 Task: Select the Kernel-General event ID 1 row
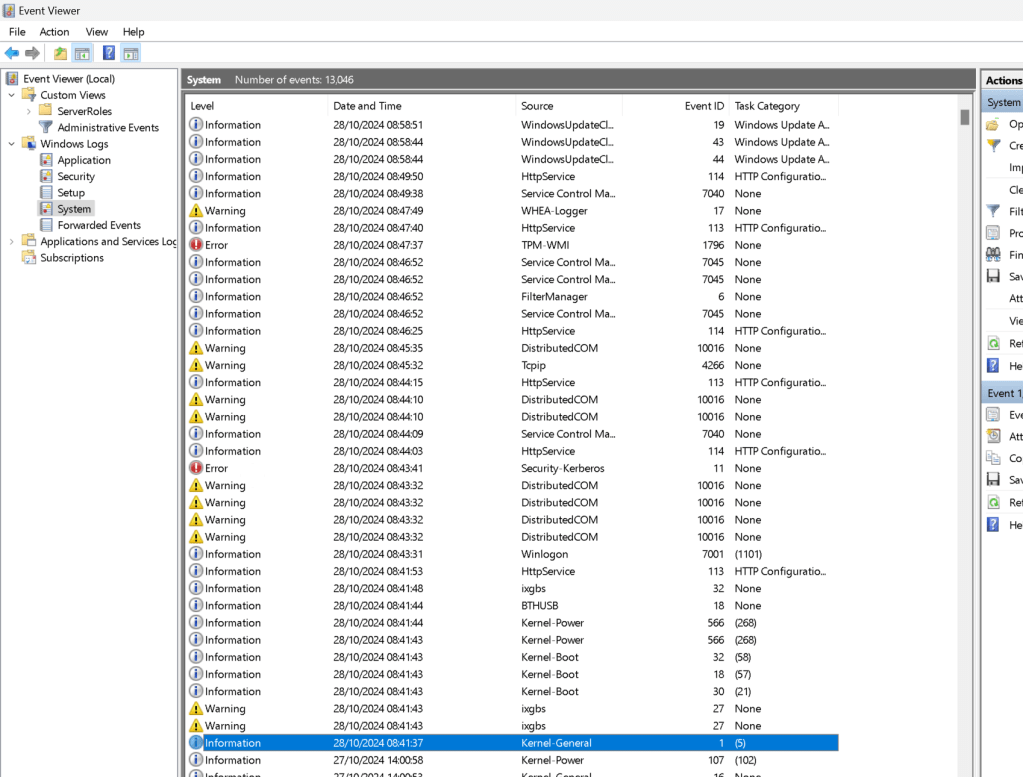coord(512,743)
